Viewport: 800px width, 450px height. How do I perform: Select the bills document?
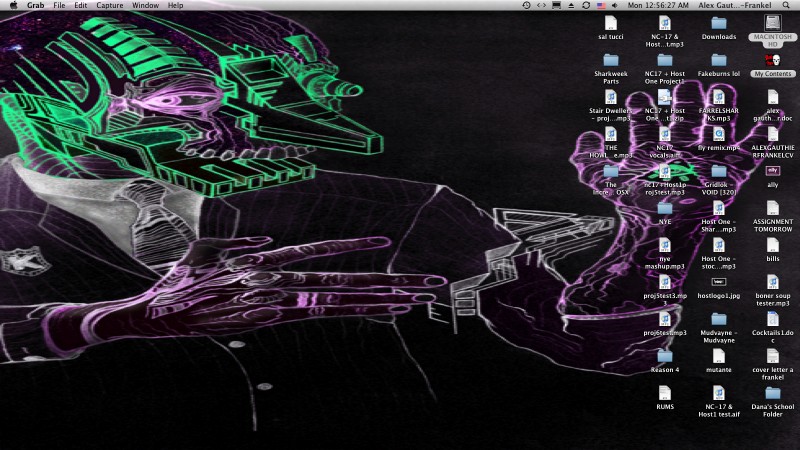tap(773, 245)
